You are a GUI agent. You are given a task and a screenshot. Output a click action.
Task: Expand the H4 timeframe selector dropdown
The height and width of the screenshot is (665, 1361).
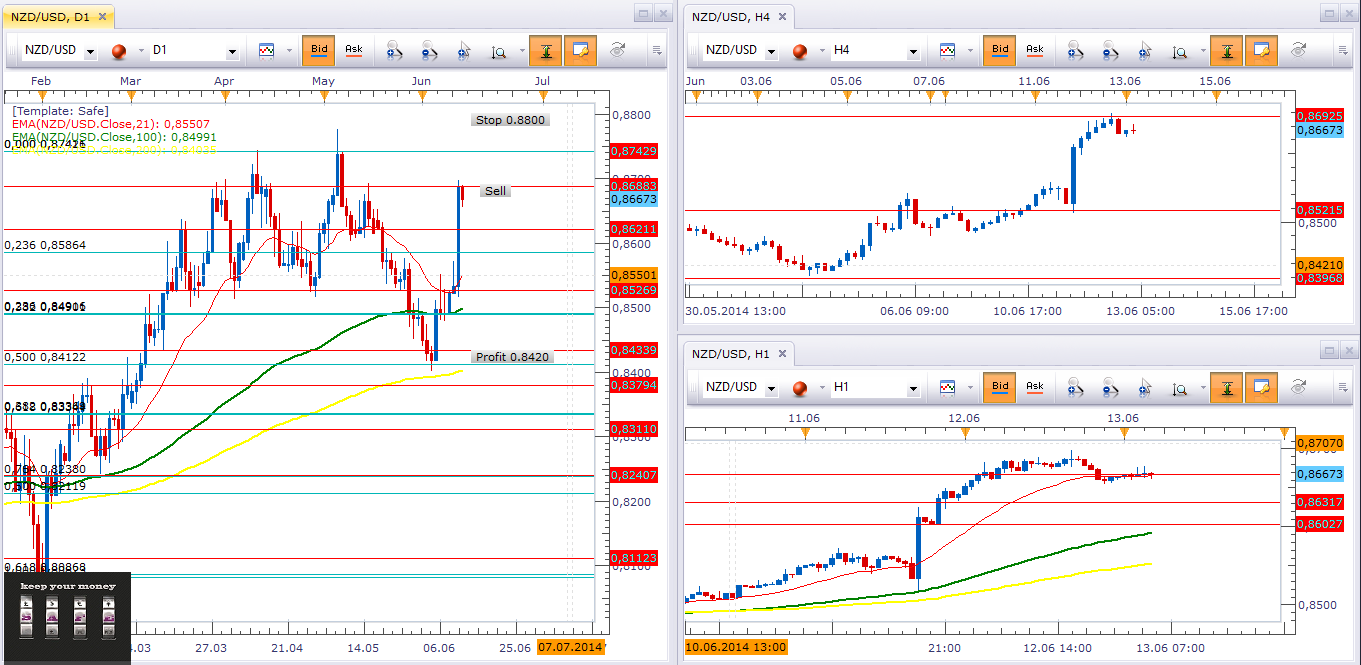912,50
